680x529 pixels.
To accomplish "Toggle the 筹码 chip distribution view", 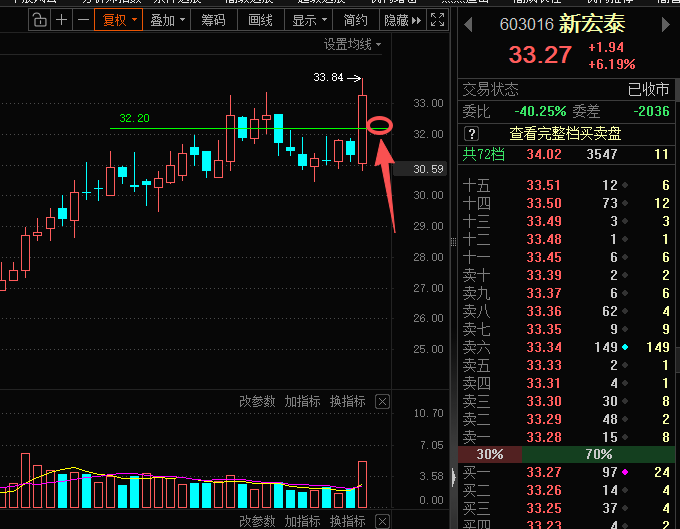I will (213, 20).
